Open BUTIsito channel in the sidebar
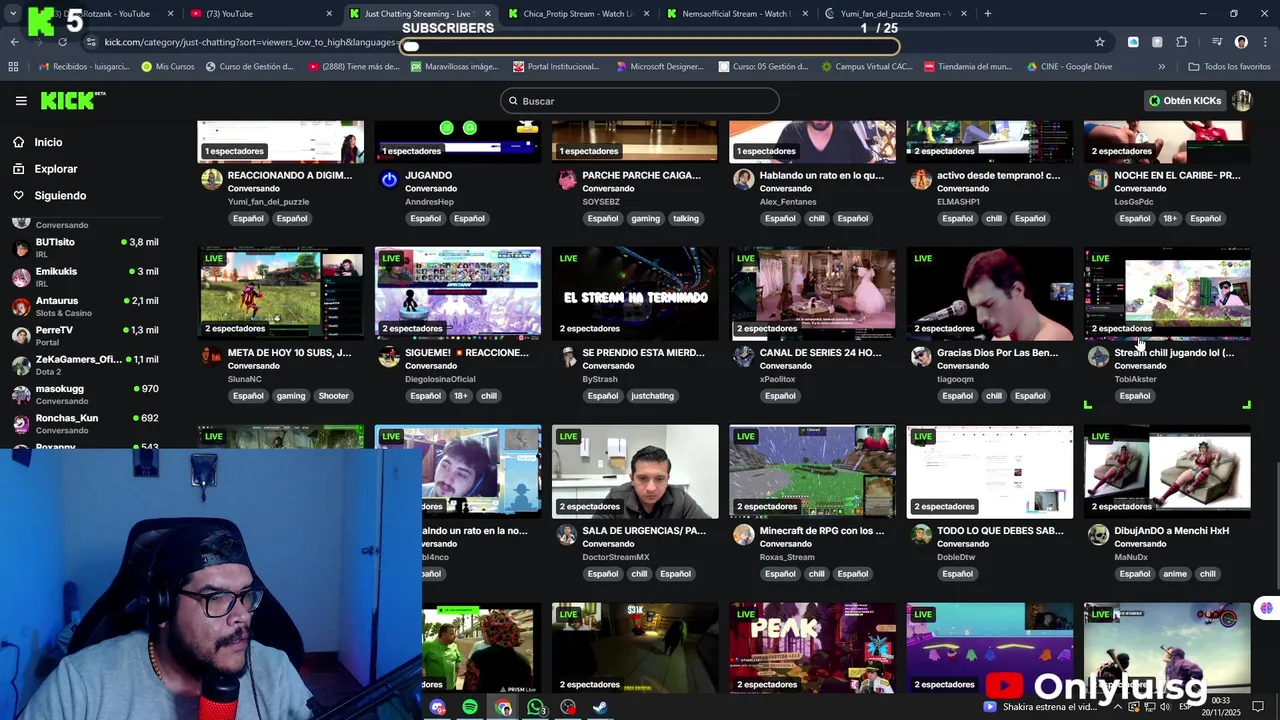The width and height of the screenshot is (1280, 720). [85, 247]
